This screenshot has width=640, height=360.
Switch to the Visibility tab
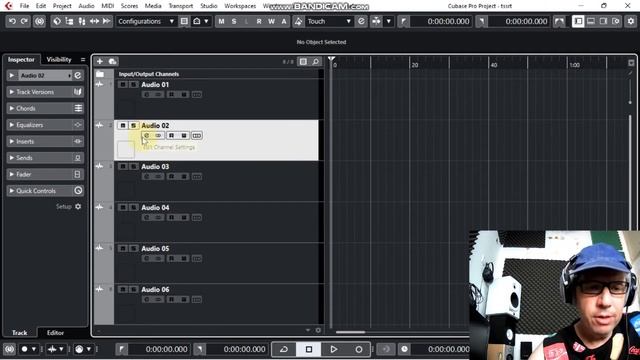(59, 60)
